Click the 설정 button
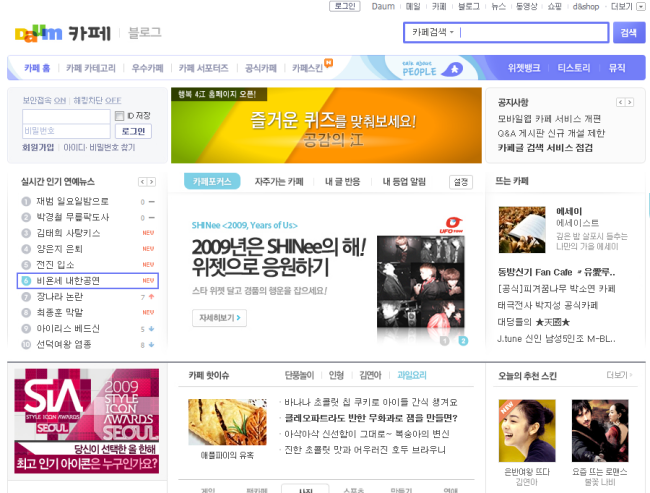The width and height of the screenshot is (650, 493). 461,182
